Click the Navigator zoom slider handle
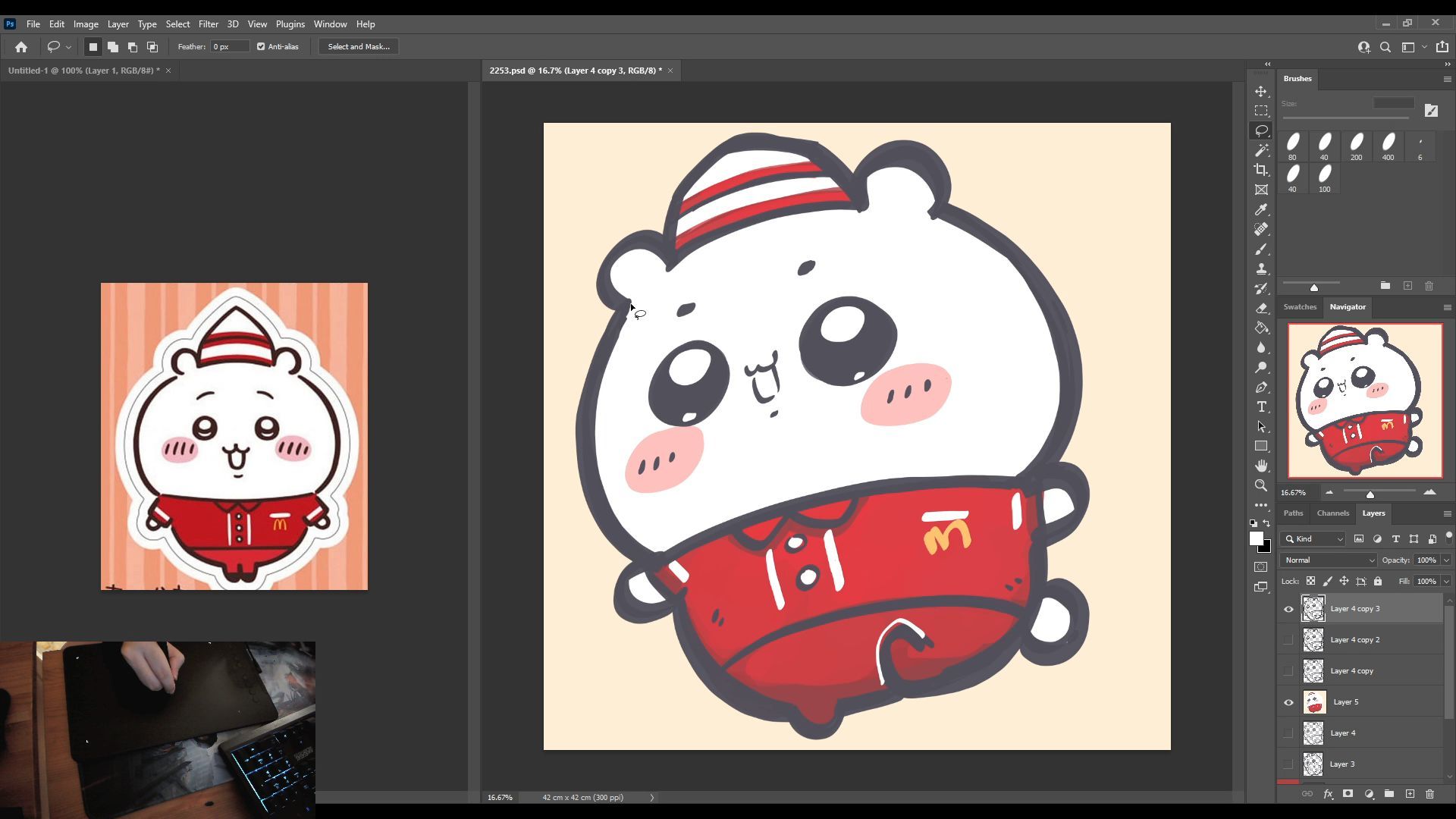 [1370, 494]
